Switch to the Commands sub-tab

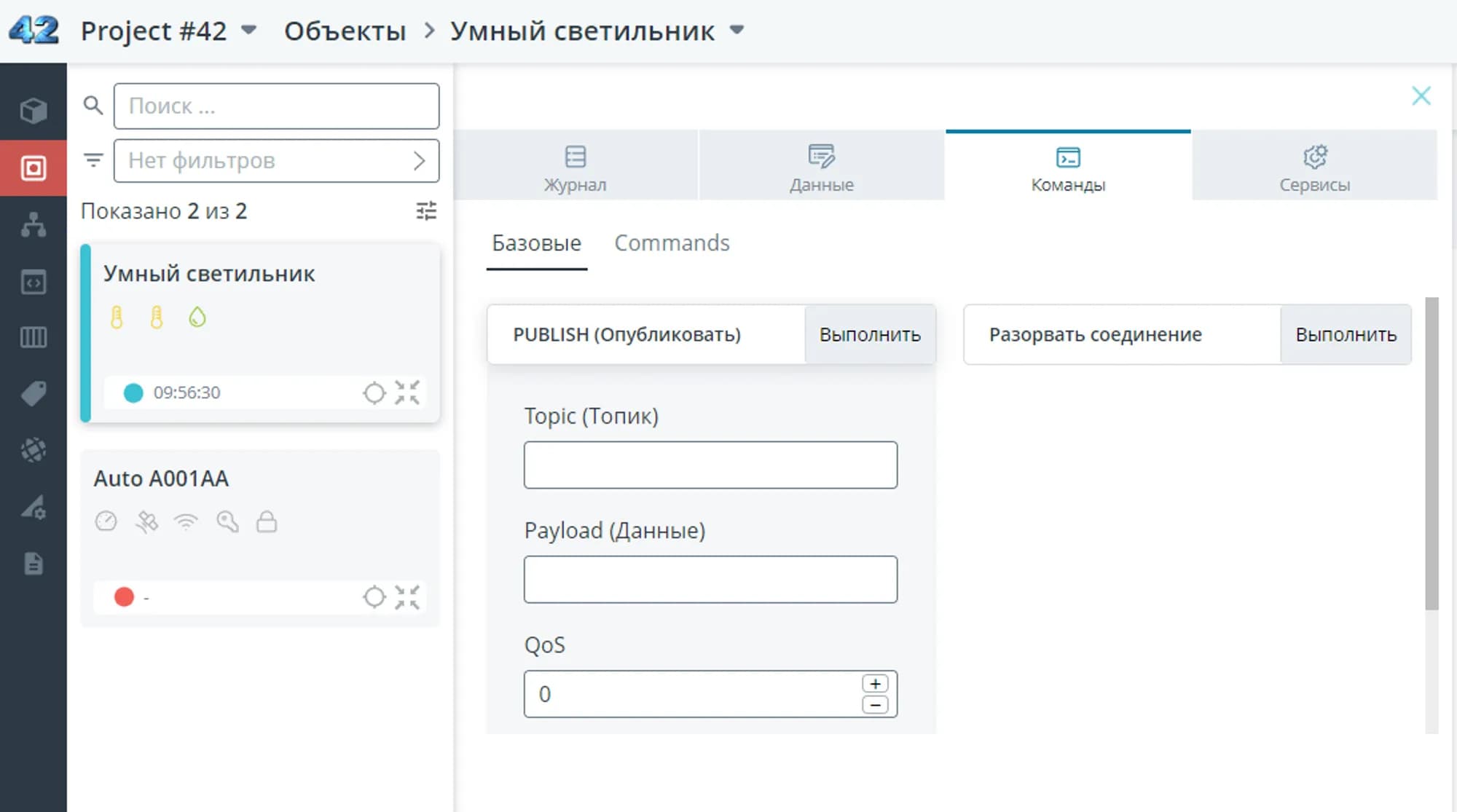(671, 243)
